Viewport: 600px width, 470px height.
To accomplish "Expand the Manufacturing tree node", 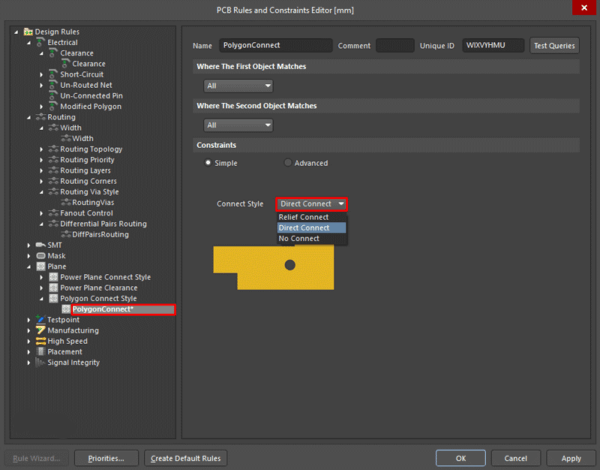I will pos(29,330).
